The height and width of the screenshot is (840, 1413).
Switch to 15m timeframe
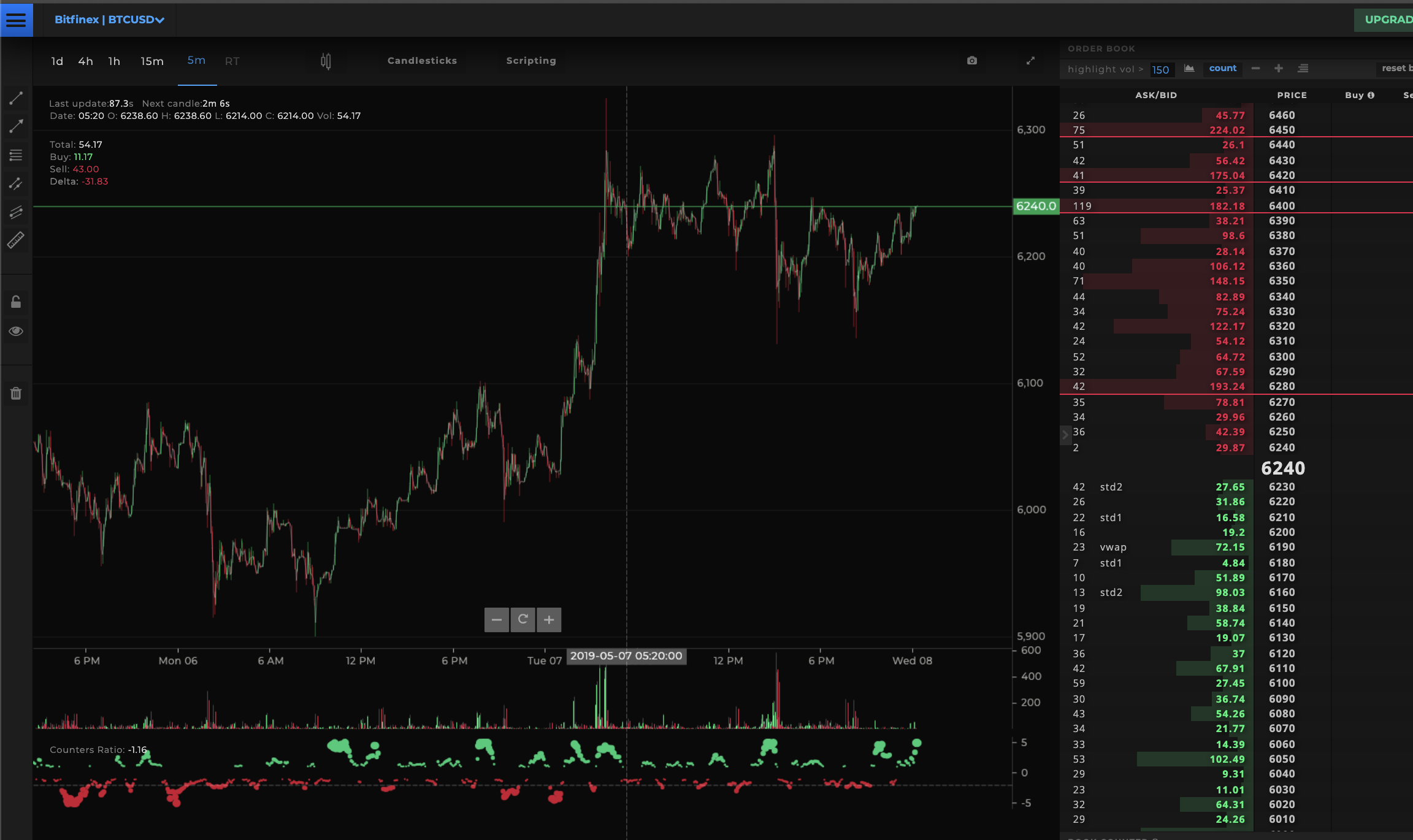pos(152,61)
